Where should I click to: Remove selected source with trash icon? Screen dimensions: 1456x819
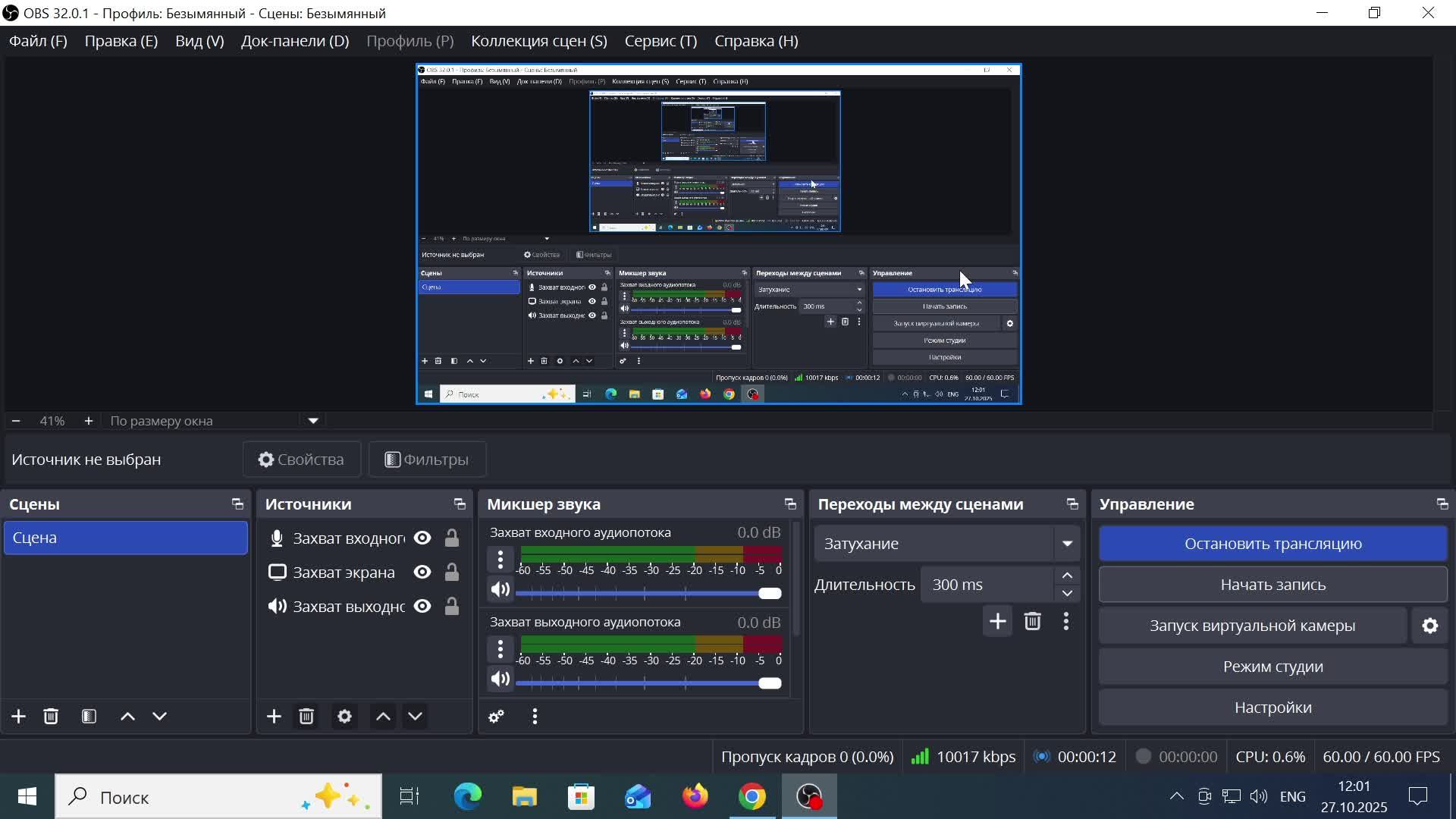306,717
